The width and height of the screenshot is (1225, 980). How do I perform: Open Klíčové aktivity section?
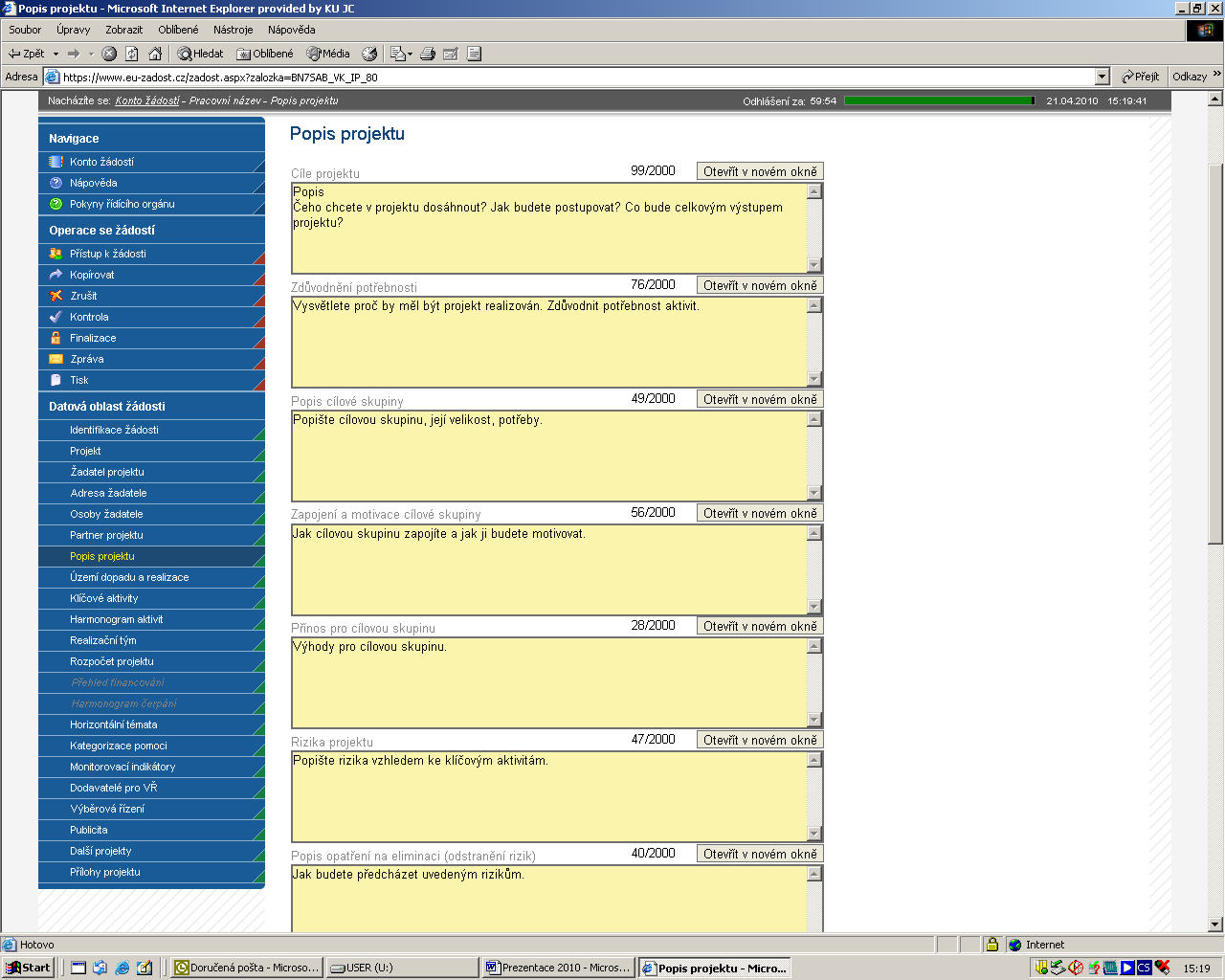[151, 598]
